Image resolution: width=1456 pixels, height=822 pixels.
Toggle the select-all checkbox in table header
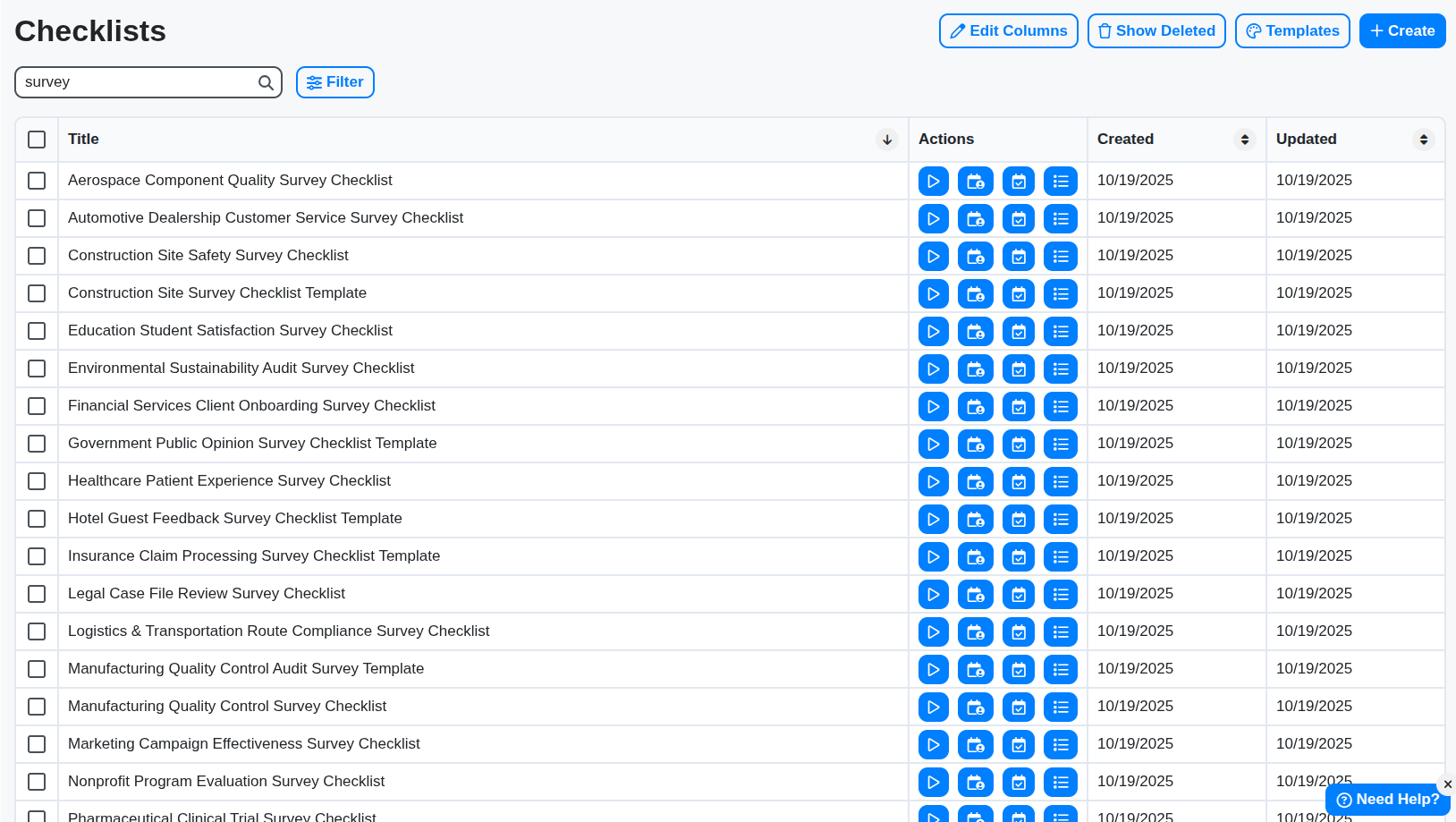pos(37,140)
